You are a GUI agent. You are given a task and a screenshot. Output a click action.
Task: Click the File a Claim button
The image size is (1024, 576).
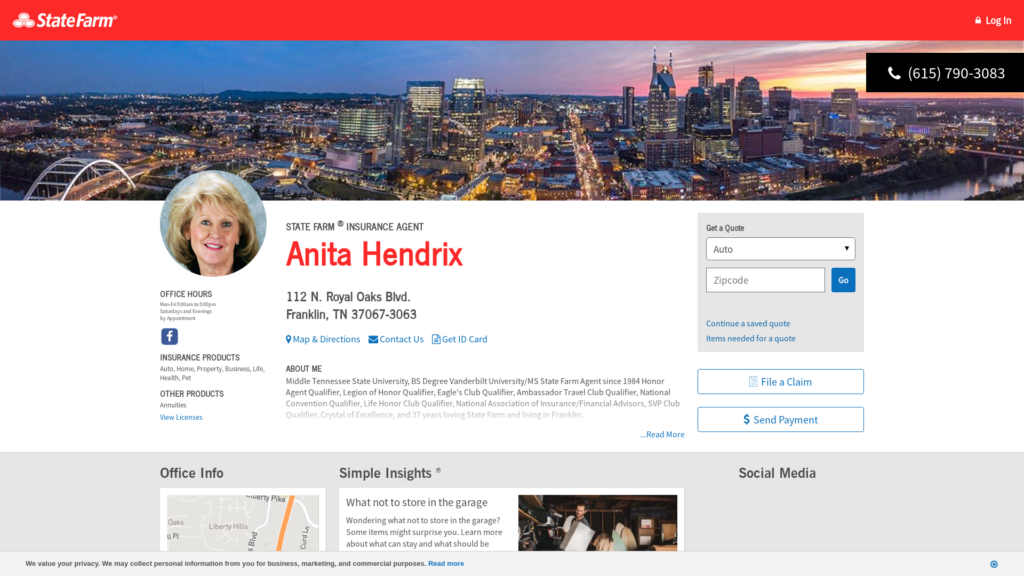pos(780,382)
